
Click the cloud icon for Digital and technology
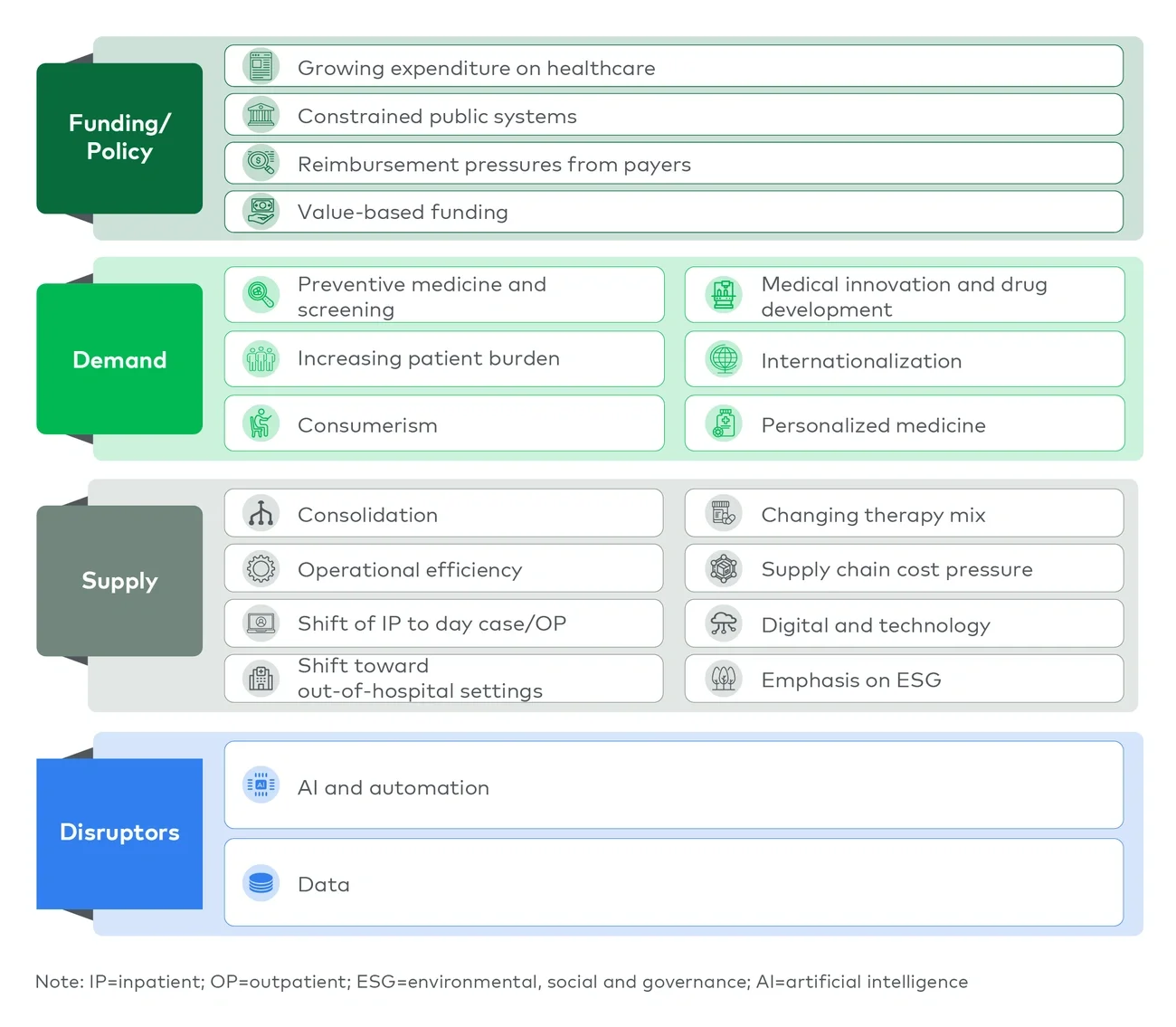tap(724, 623)
